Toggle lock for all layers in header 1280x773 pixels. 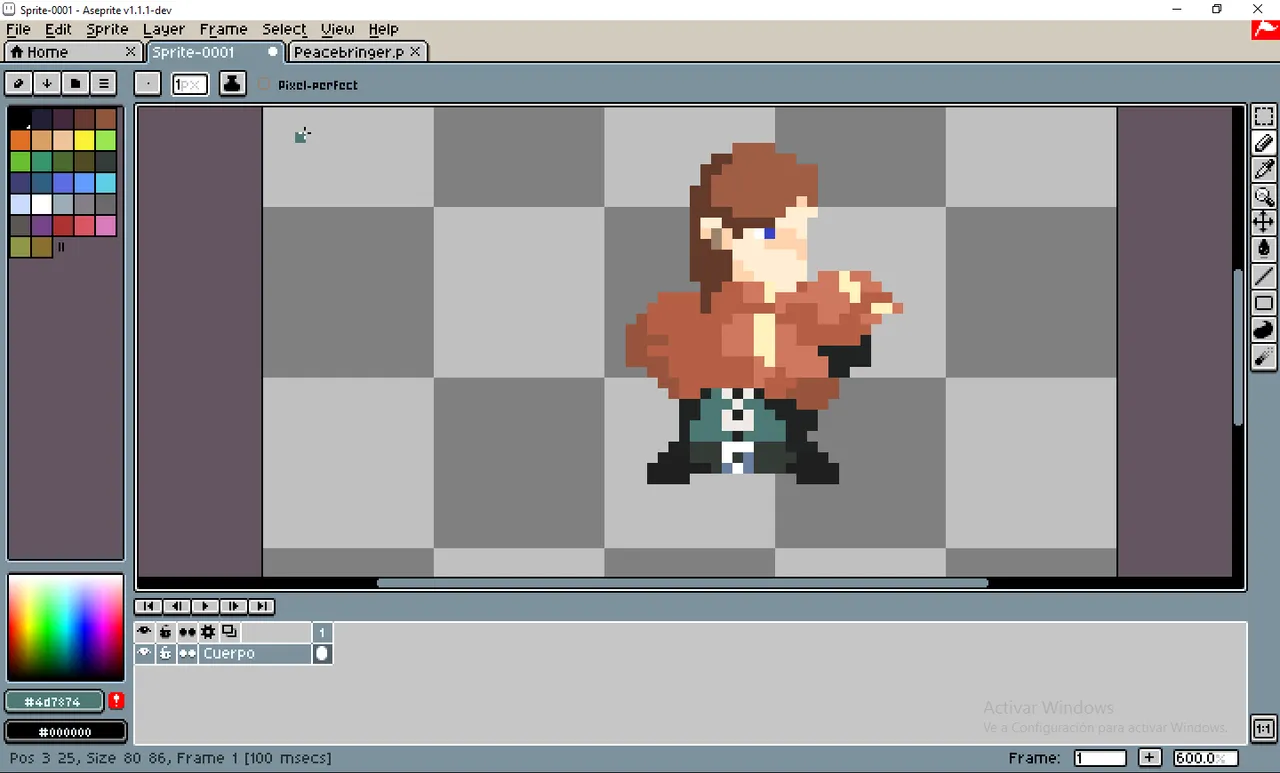pyautogui.click(x=165, y=632)
